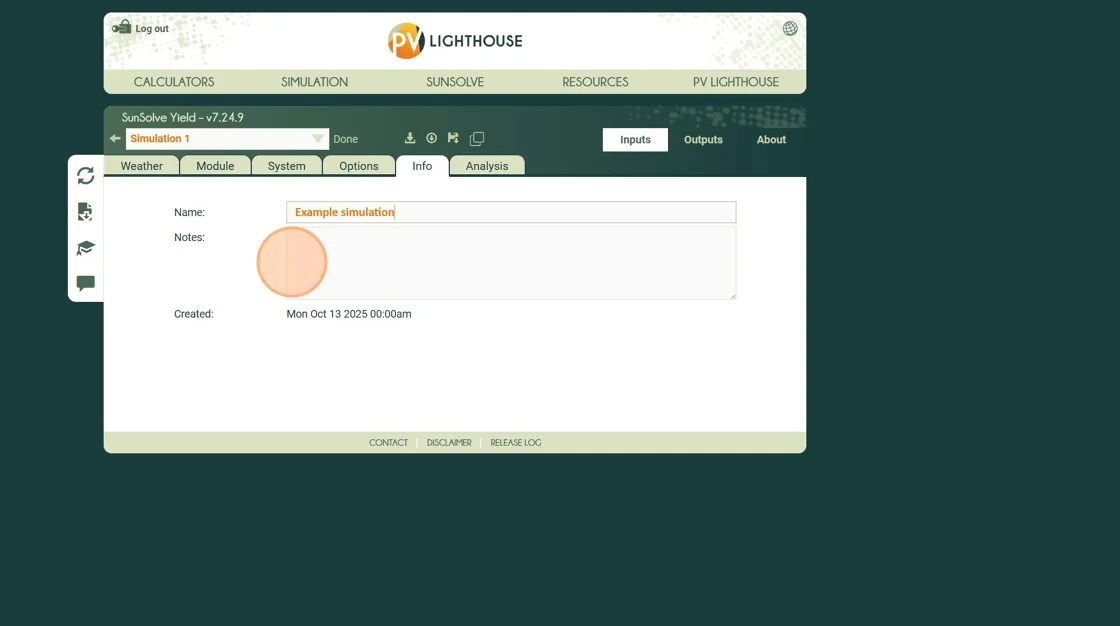
Task: Open the SUNSOLVE menu
Action: pos(455,82)
